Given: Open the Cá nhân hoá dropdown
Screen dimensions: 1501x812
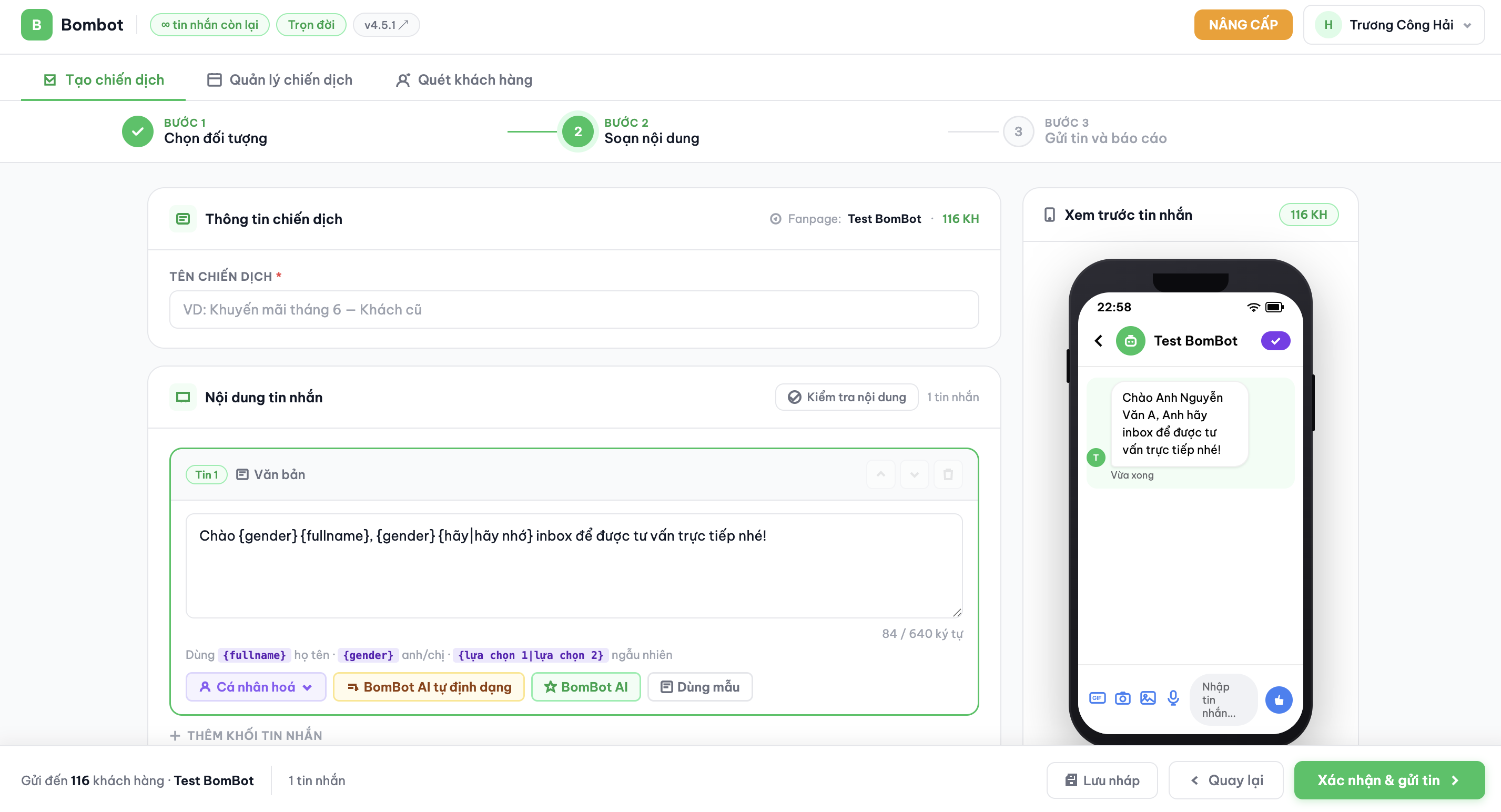Looking at the screenshot, I should (255, 687).
